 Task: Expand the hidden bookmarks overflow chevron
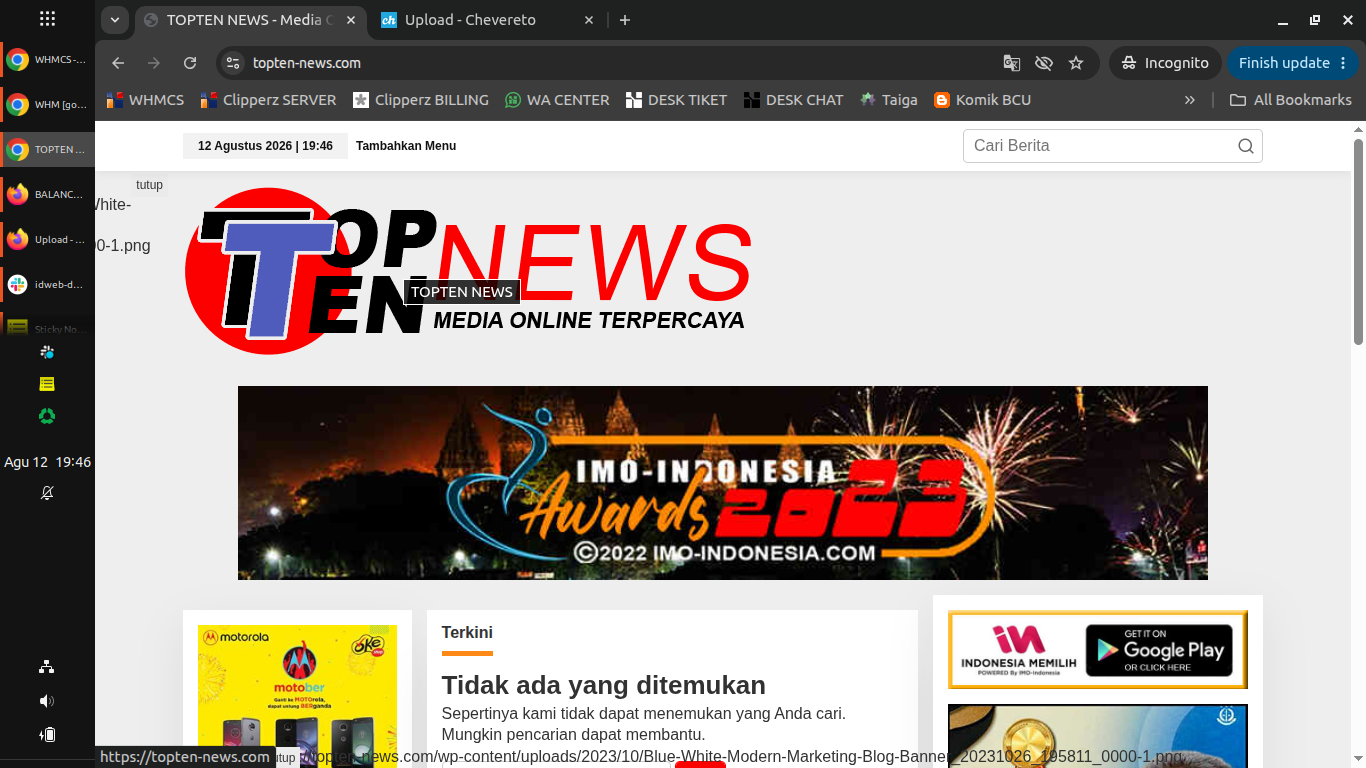coord(1190,100)
